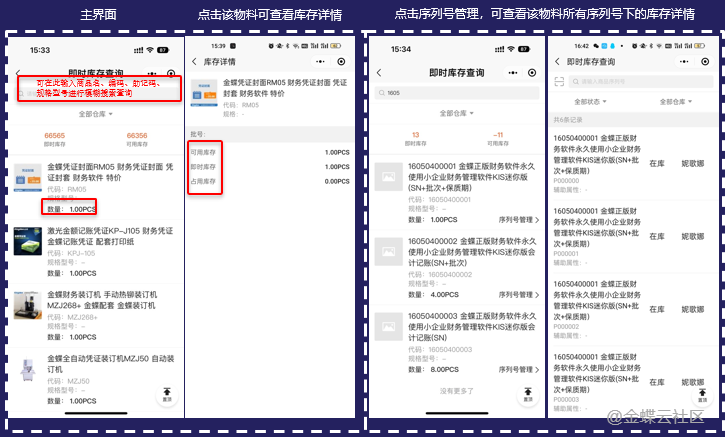Open serial record P000001
Viewport: 725px width, 437px height.
coord(633,236)
